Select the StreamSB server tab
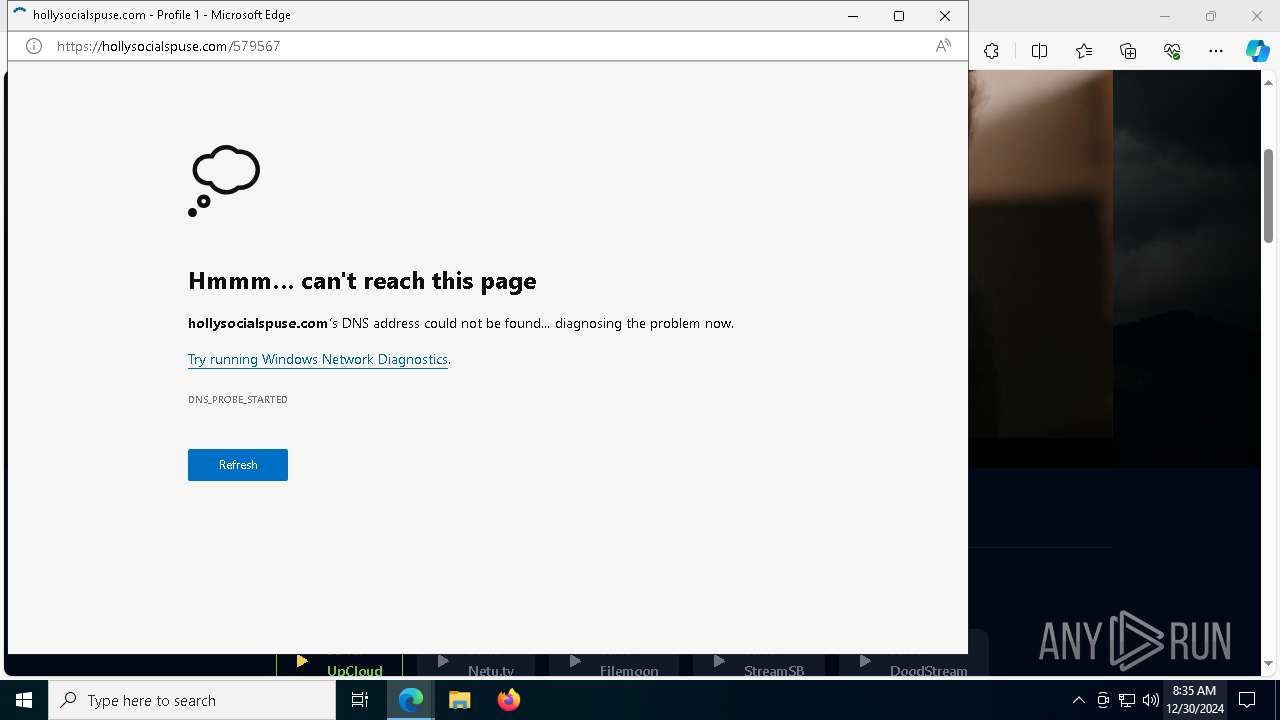Image resolution: width=1280 pixels, height=720 pixels. tap(759, 665)
